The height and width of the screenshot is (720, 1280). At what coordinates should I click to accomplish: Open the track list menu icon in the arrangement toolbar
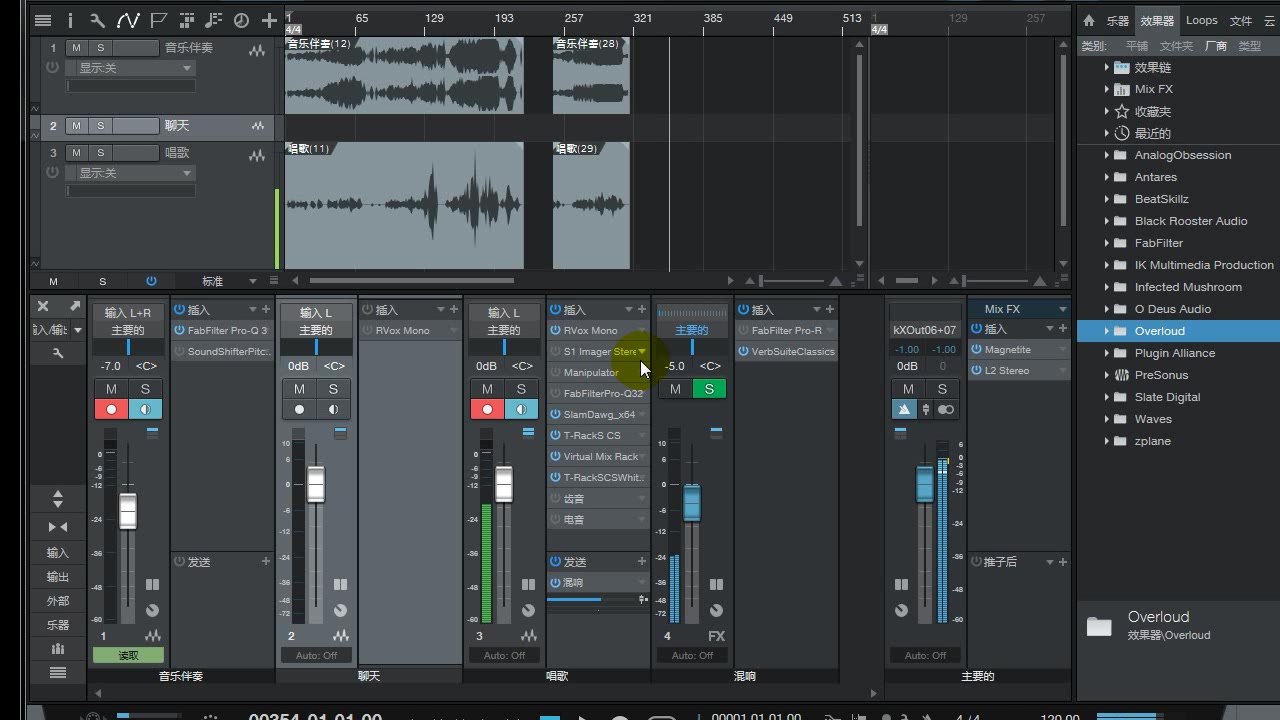(42, 20)
